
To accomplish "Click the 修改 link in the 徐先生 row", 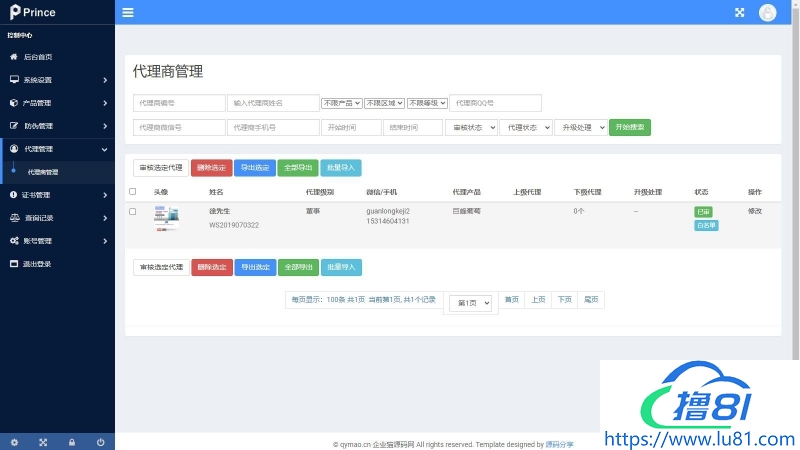I will point(755,211).
